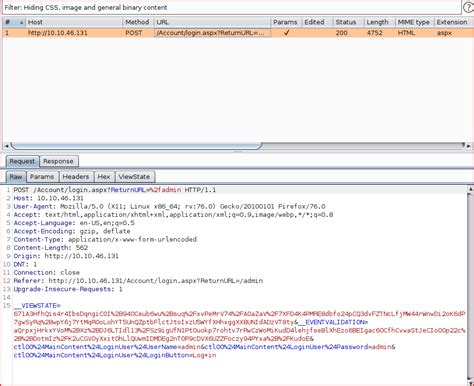Sort by Host column header
474x386 pixels.
tap(74, 22)
